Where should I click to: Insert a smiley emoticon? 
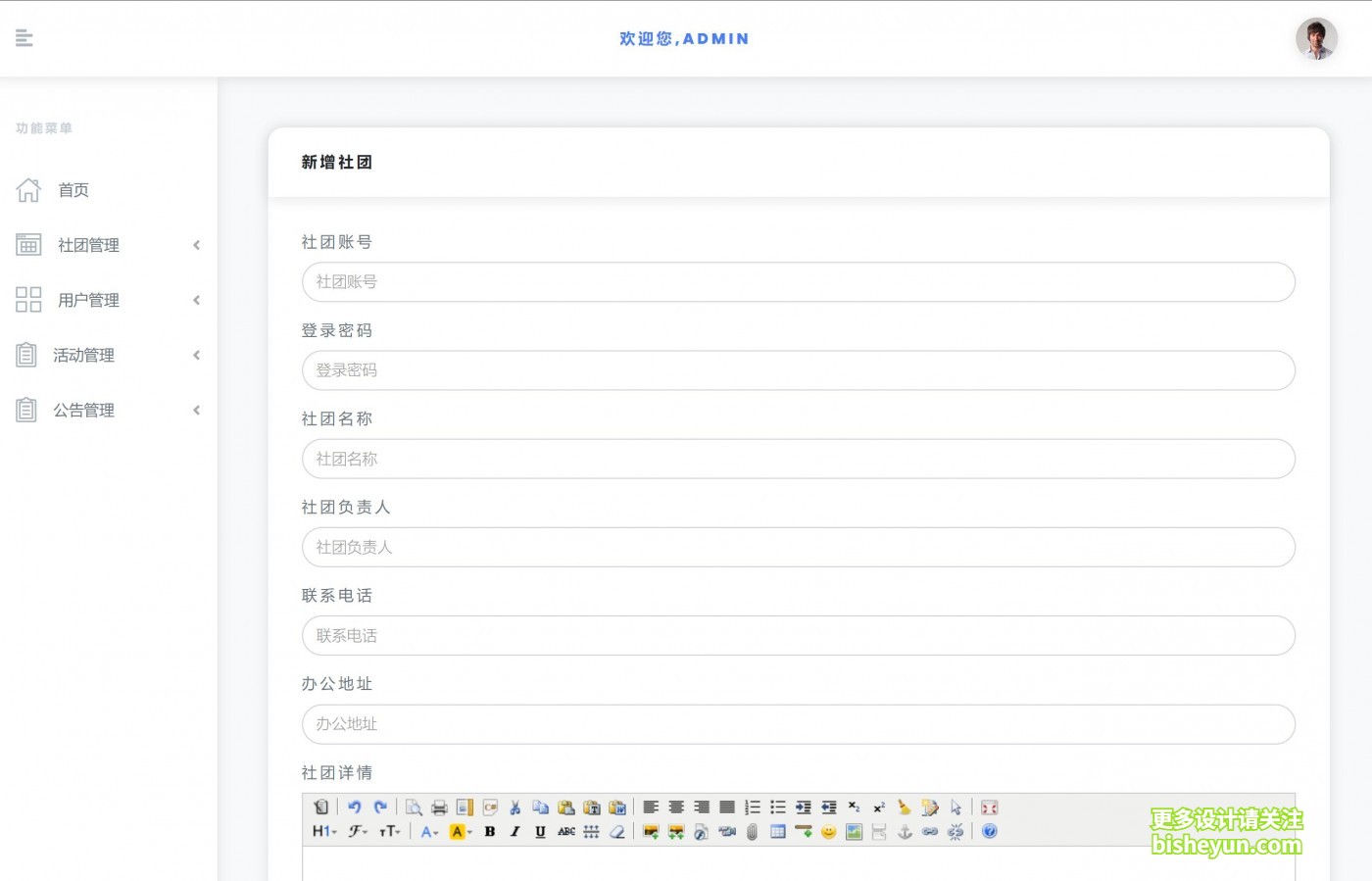click(x=829, y=831)
